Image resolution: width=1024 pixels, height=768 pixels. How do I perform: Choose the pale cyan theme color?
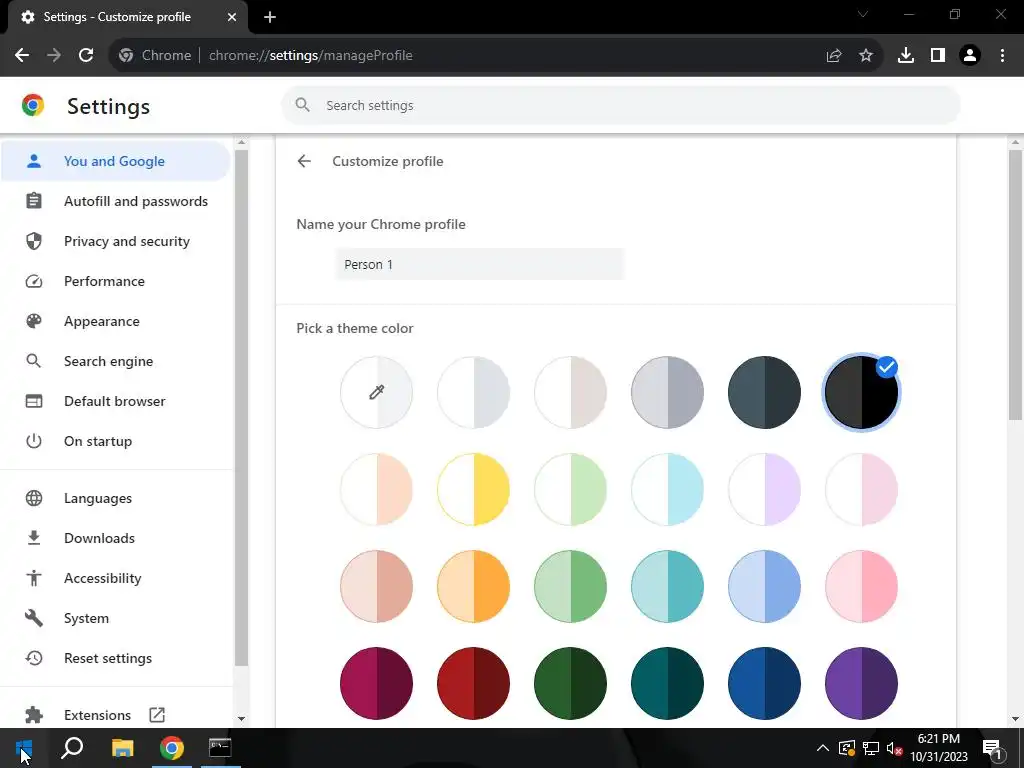[667, 489]
